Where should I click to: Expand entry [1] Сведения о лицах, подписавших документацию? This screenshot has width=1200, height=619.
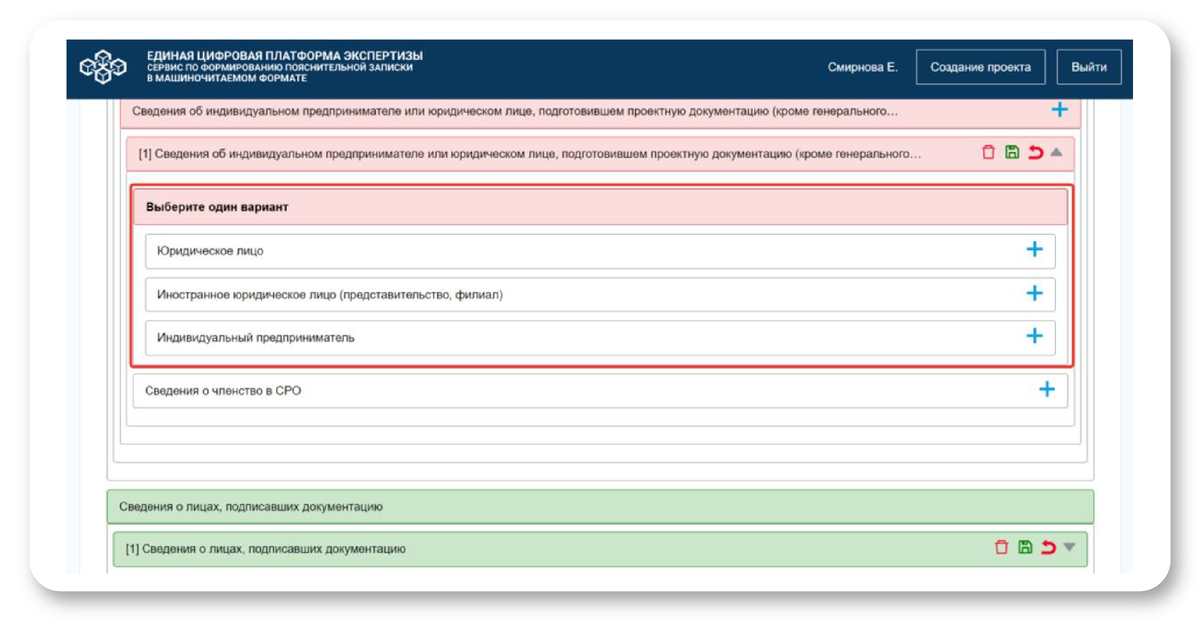[1069, 548]
